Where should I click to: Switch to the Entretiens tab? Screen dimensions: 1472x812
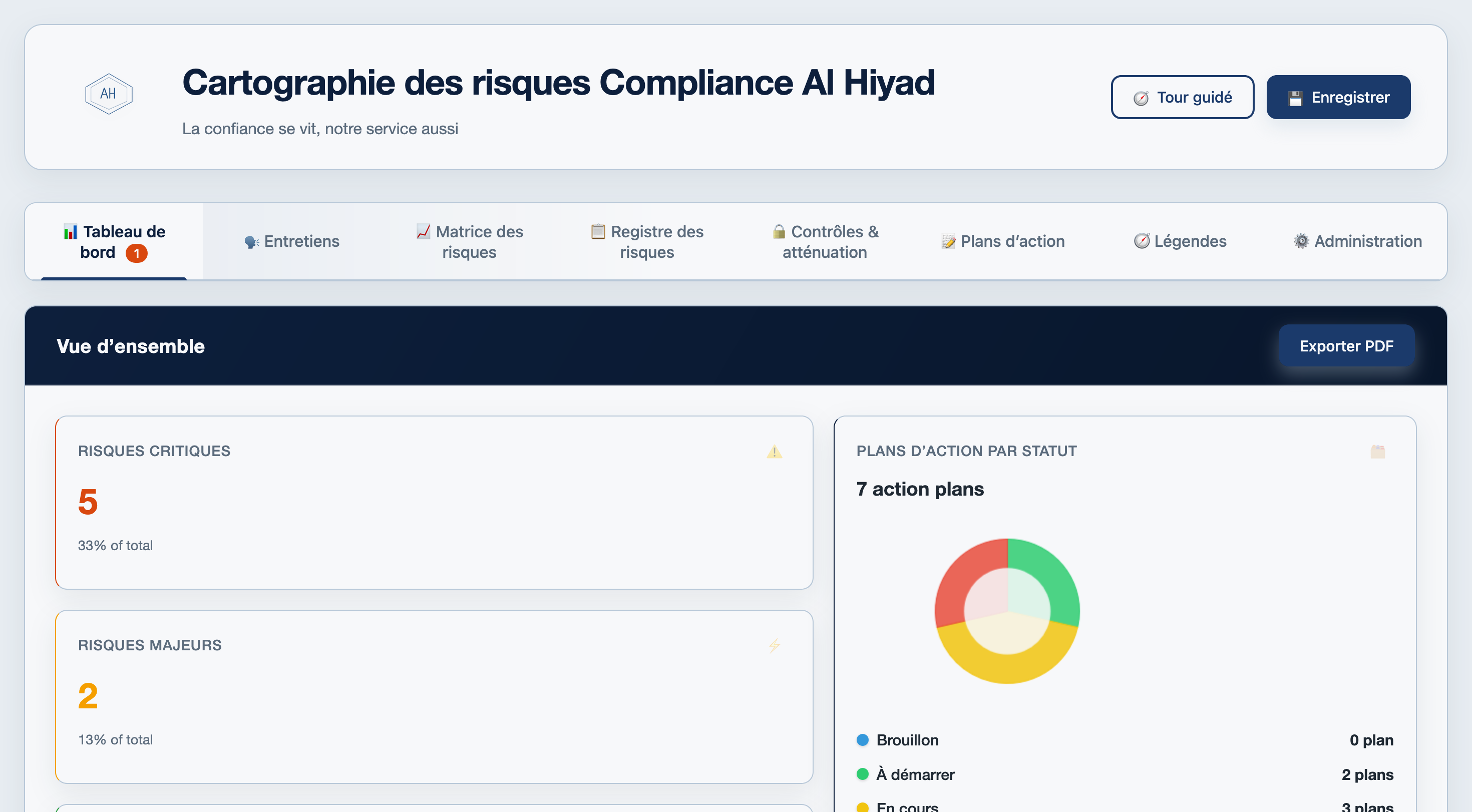291,242
